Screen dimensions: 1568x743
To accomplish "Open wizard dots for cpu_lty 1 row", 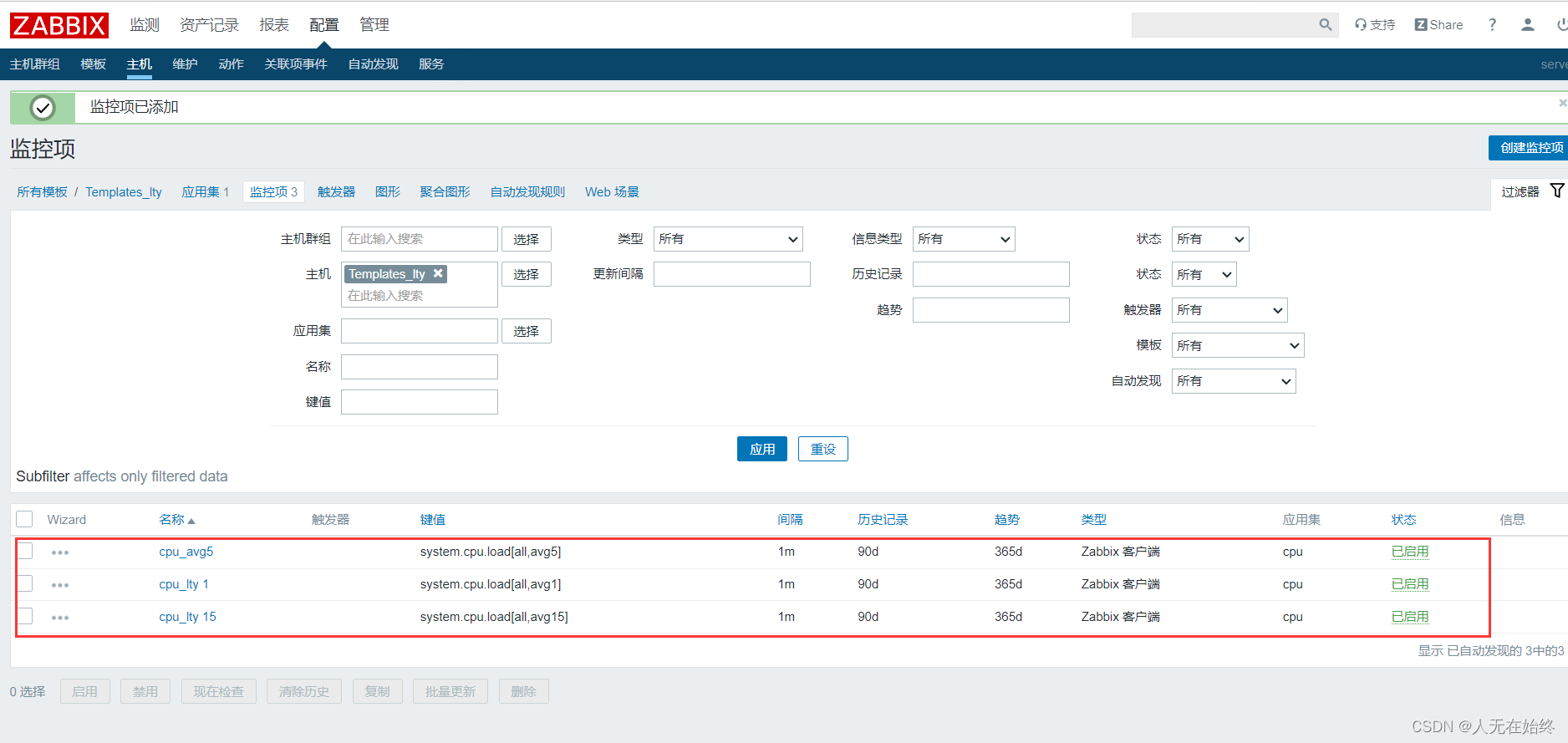I will tap(60, 585).
